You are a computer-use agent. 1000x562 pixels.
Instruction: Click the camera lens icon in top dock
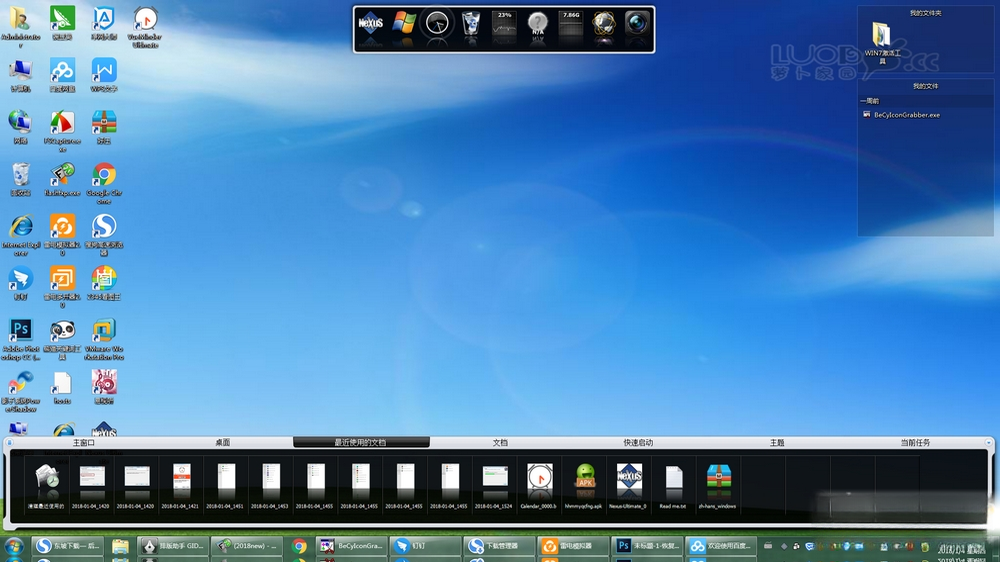pos(636,23)
